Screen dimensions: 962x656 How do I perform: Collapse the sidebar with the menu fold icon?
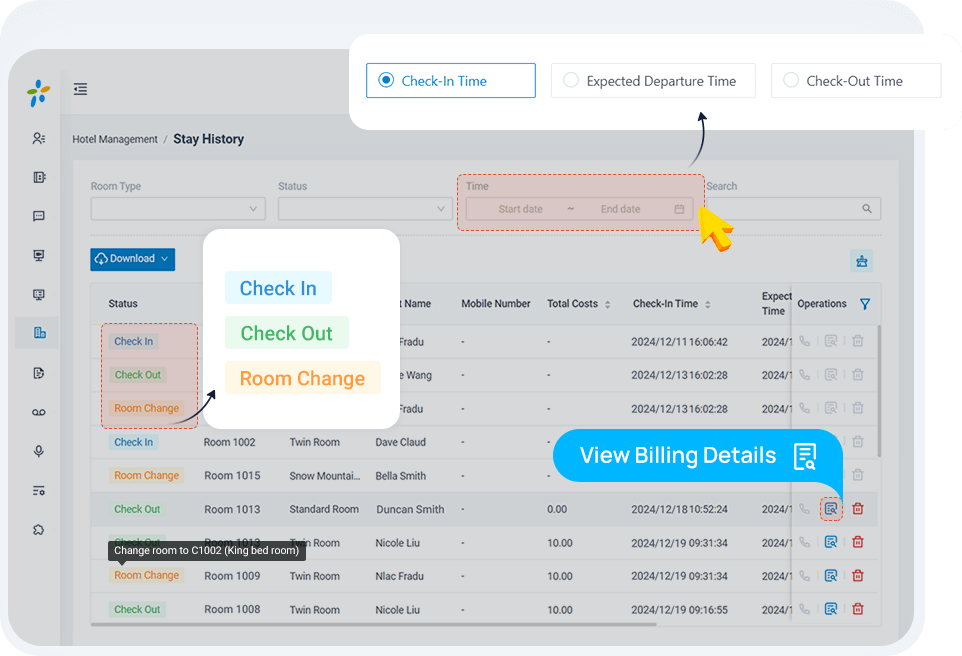tap(80, 90)
